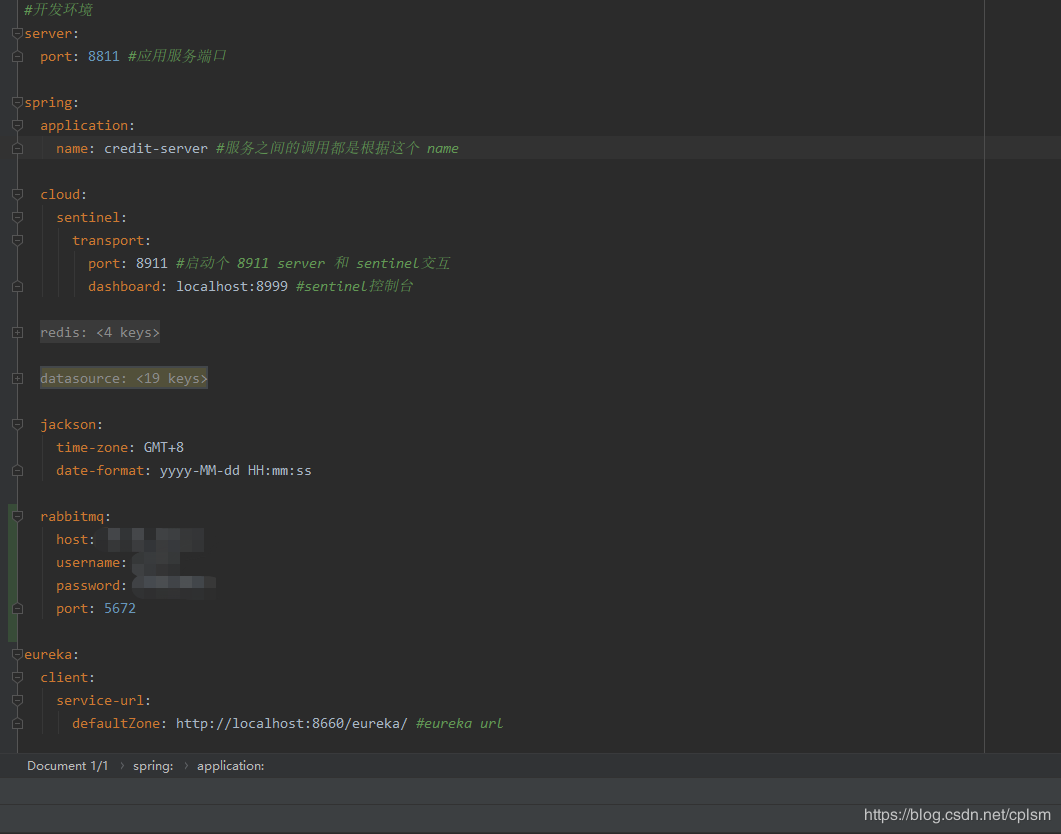Screen dimensions: 1061x834
Task: Click Document 1/1 in the breadcrumbs
Action: point(67,765)
